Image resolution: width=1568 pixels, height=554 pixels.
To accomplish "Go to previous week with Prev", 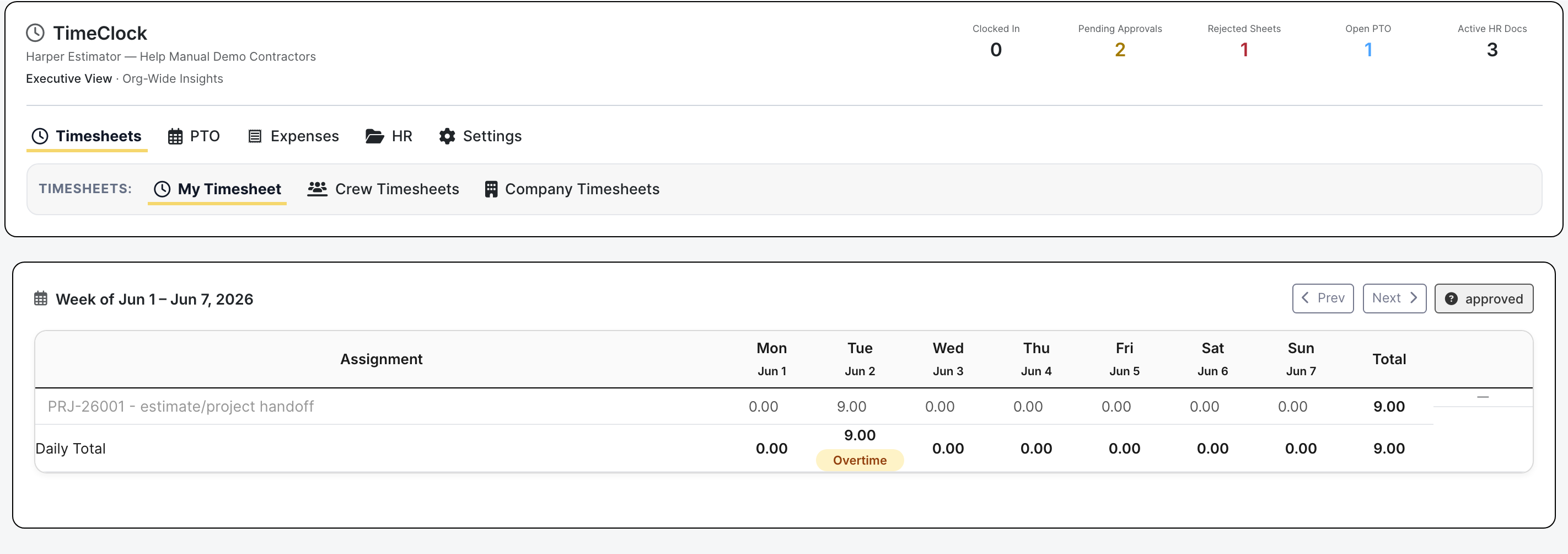I will pyautogui.click(x=1323, y=298).
